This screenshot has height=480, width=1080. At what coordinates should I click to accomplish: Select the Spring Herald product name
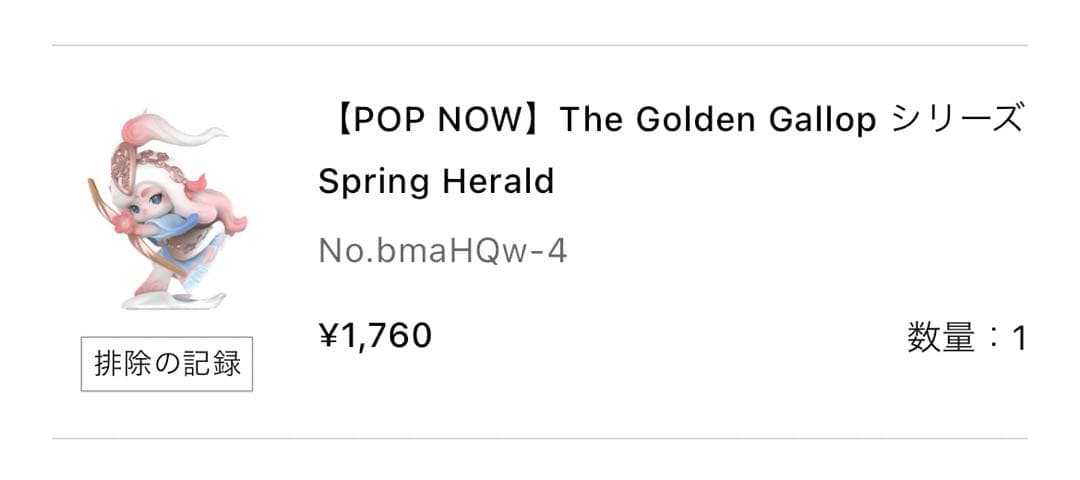click(x=435, y=182)
